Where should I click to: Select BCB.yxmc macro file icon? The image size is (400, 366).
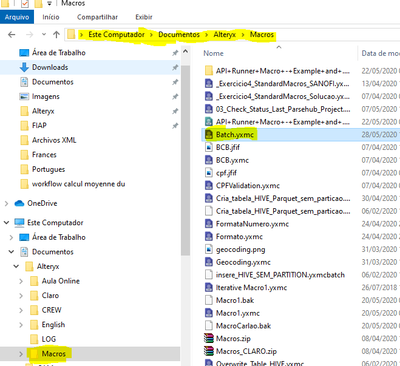point(209,160)
